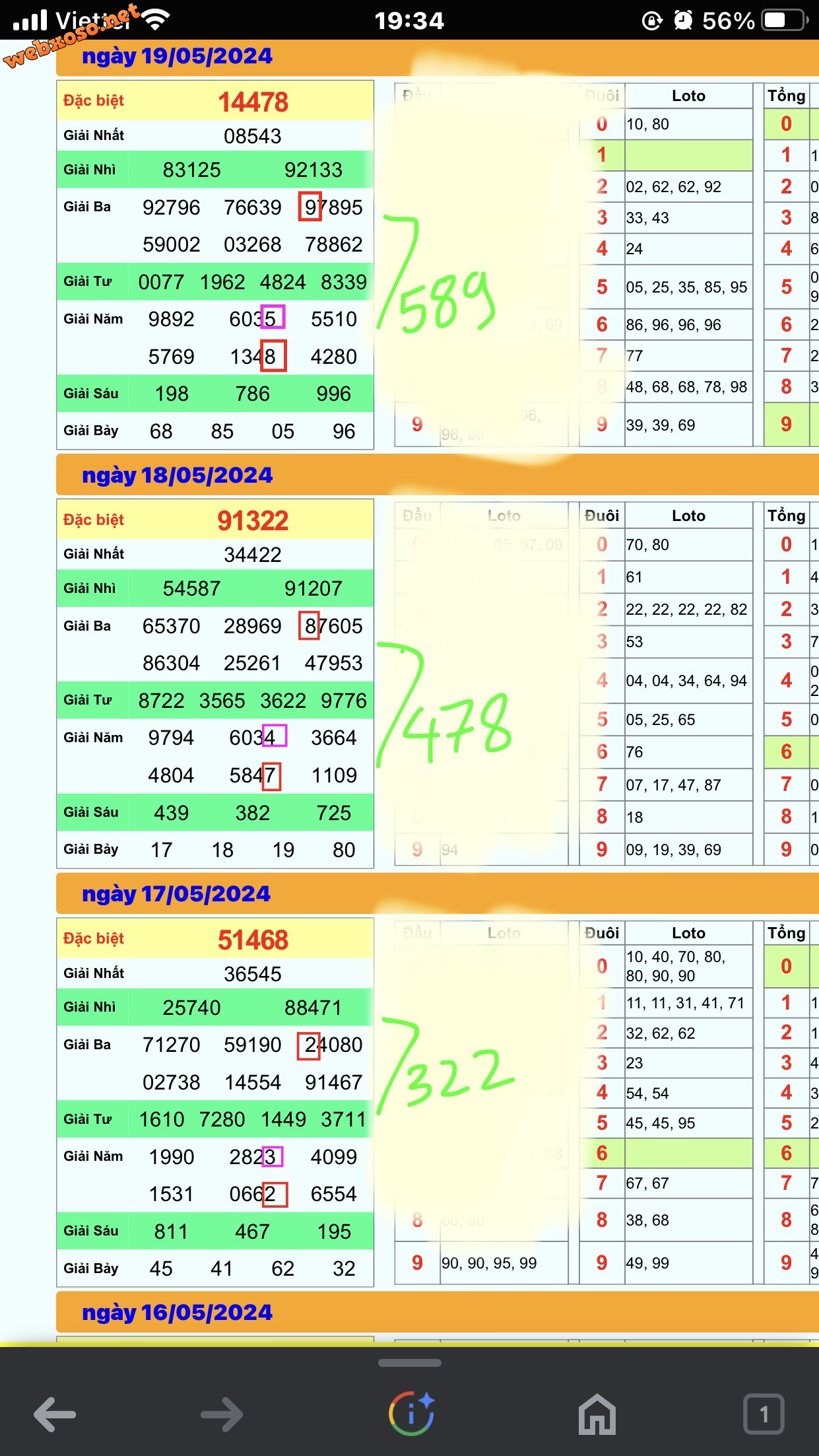
Task: Select fourth prize number 3622
Action: point(283,701)
